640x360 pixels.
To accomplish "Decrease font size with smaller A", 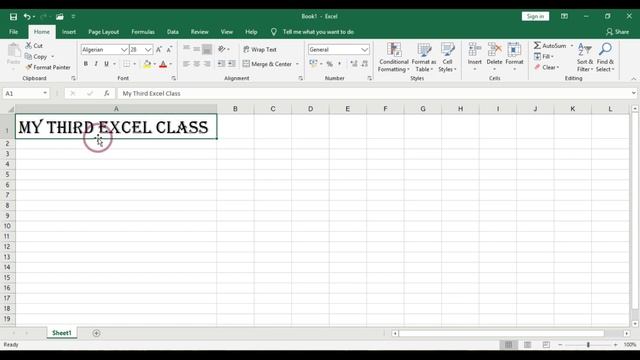I will (169, 49).
